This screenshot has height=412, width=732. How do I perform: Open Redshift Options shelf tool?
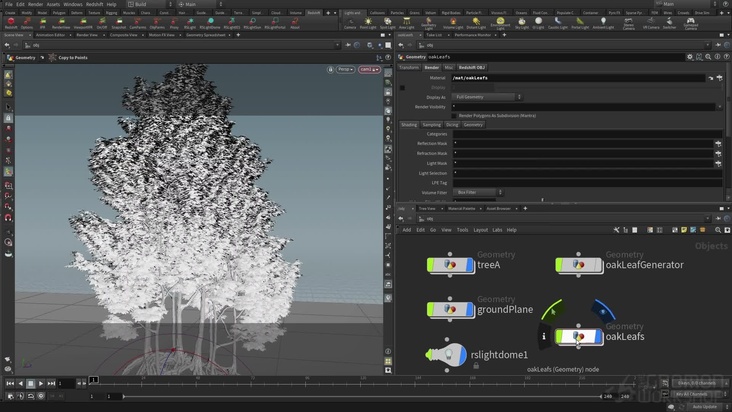tap(27, 23)
